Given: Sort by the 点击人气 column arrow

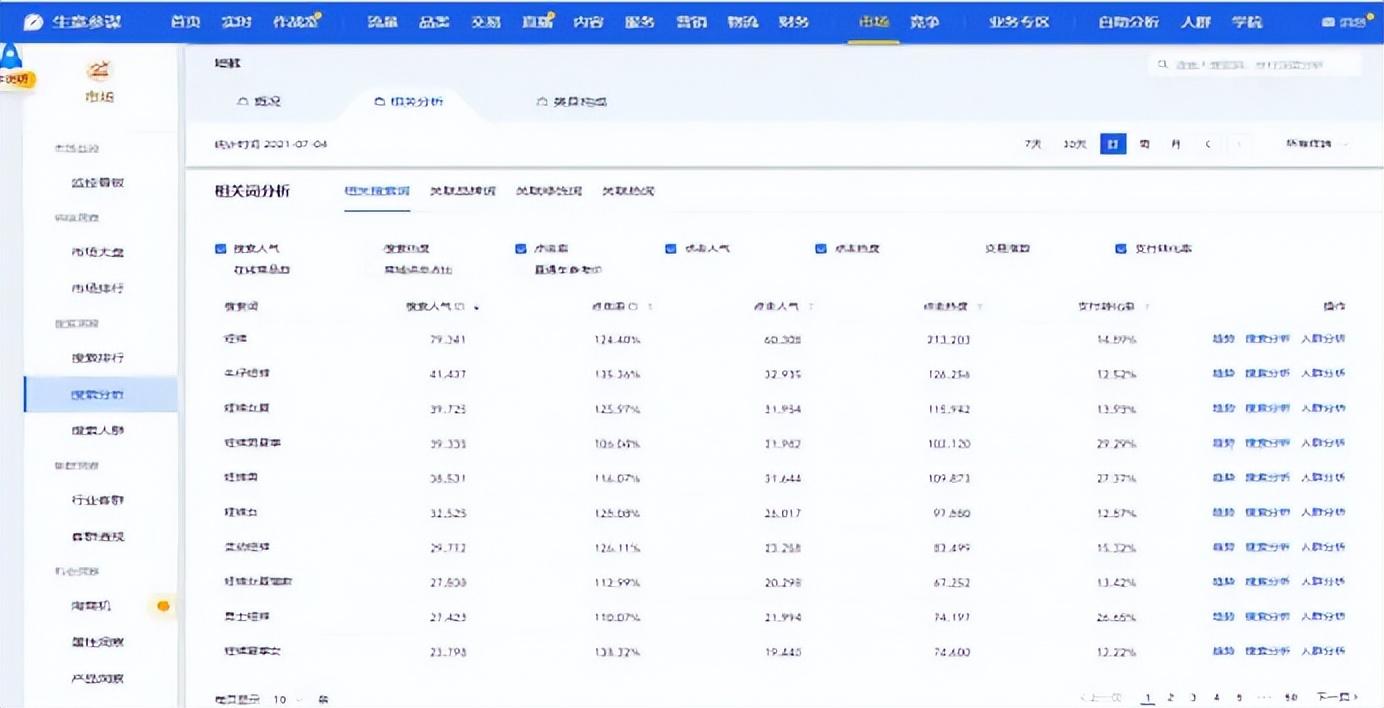Looking at the screenshot, I should point(810,307).
